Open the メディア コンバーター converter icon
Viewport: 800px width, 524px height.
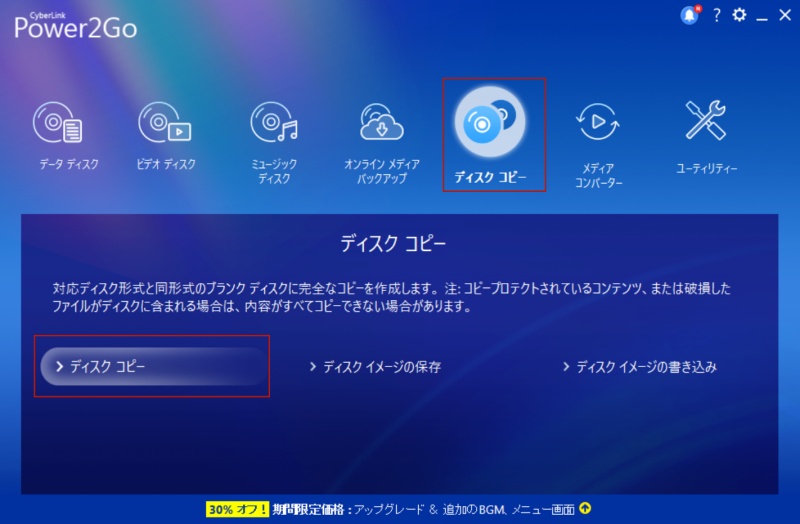pos(597,121)
